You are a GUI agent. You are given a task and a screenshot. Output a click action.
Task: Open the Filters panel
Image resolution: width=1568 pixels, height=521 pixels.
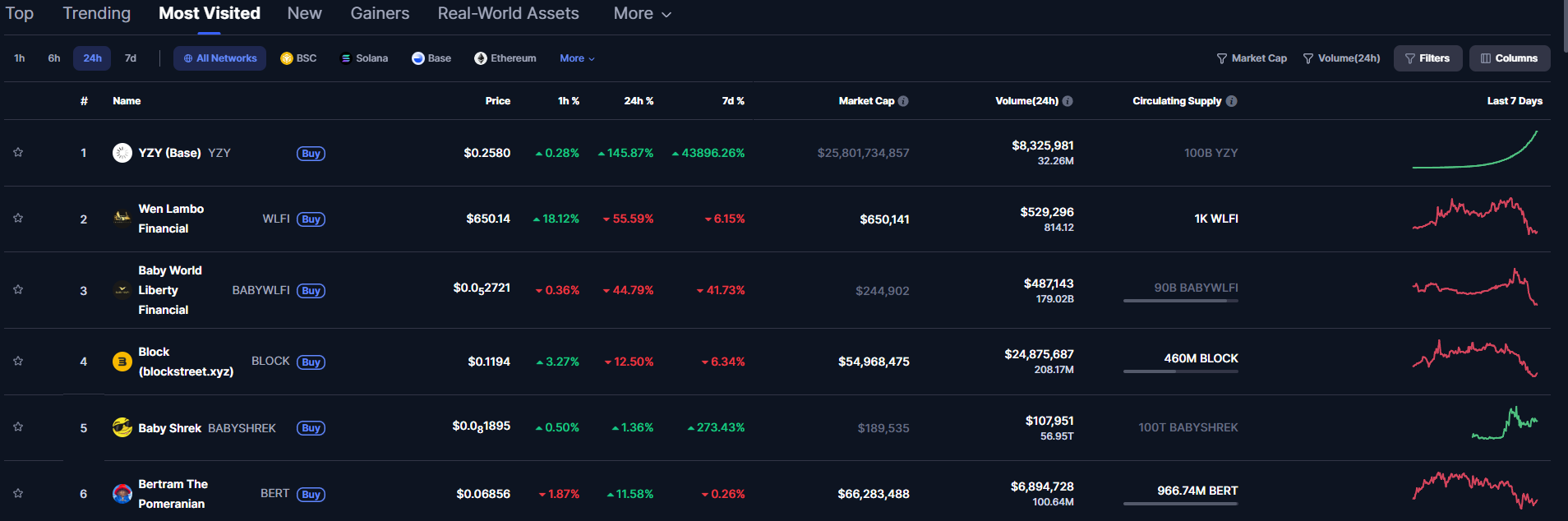(1427, 58)
